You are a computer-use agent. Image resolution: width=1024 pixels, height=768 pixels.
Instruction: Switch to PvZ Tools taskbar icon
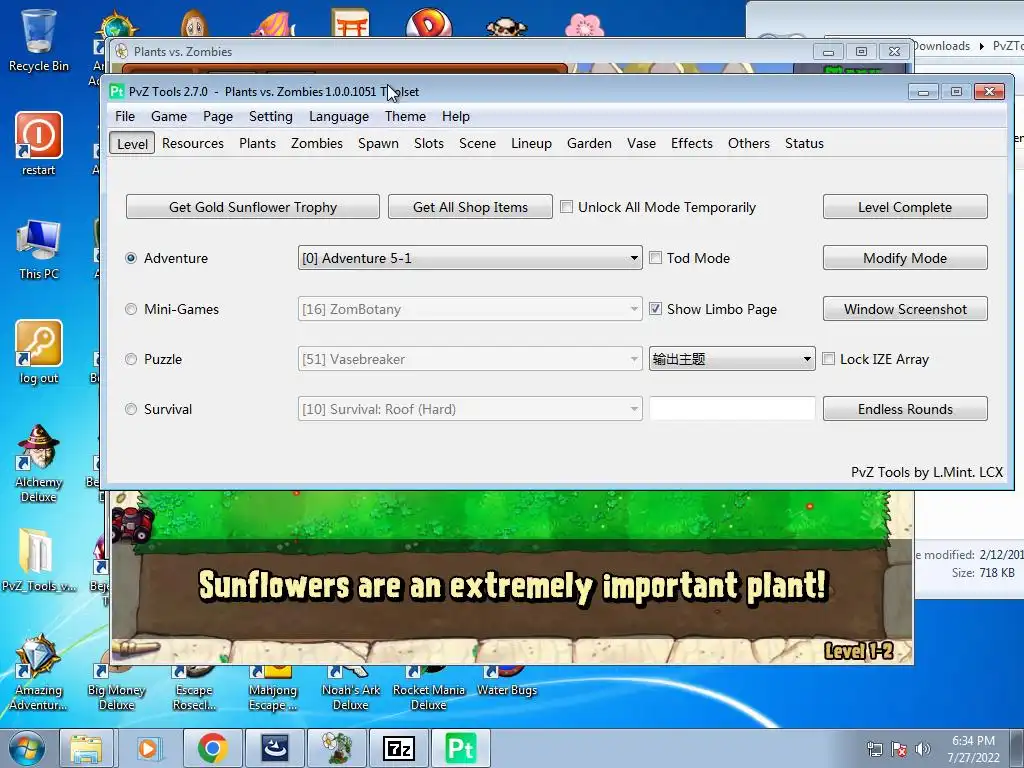pos(460,748)
